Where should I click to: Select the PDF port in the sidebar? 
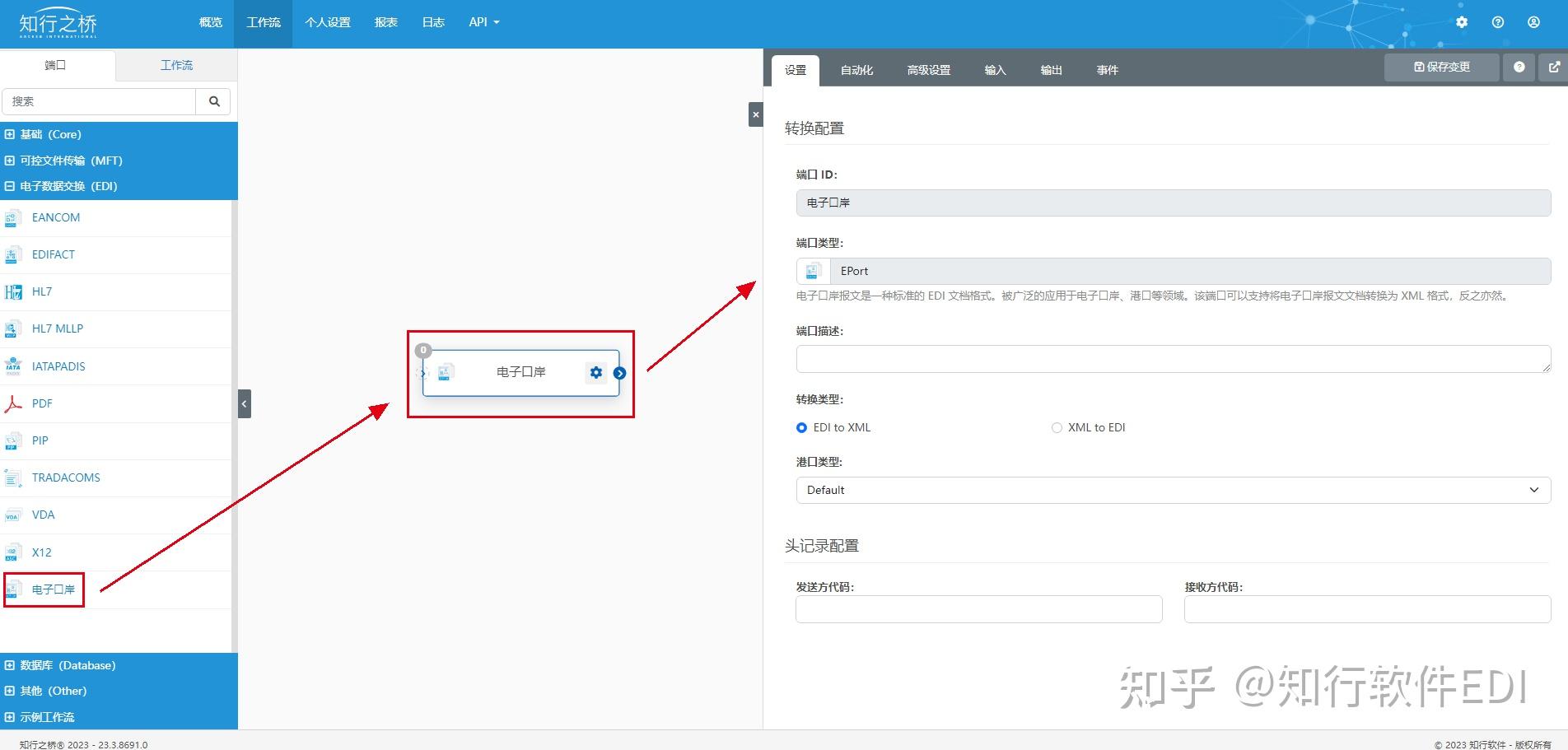(x=42, y=403)
